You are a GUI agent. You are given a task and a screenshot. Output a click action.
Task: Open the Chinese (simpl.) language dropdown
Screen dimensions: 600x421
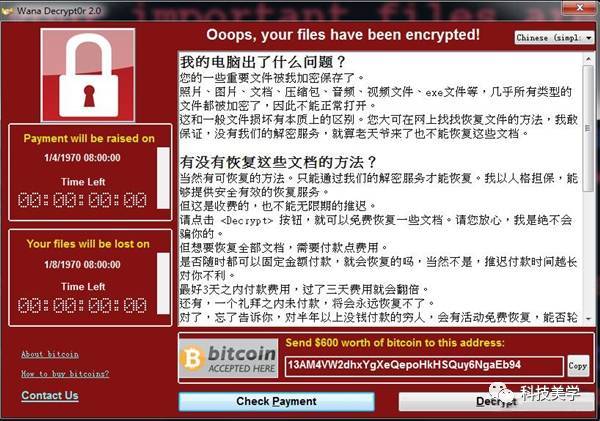pos(554,38)
